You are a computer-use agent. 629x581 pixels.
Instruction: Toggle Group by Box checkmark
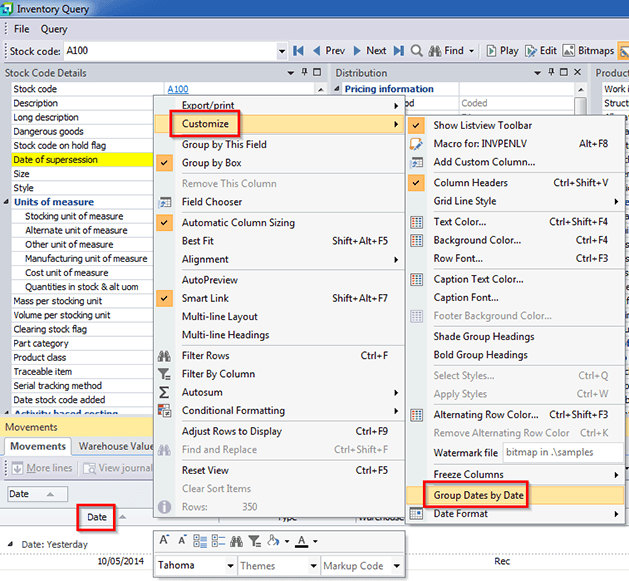pos(164,163)
